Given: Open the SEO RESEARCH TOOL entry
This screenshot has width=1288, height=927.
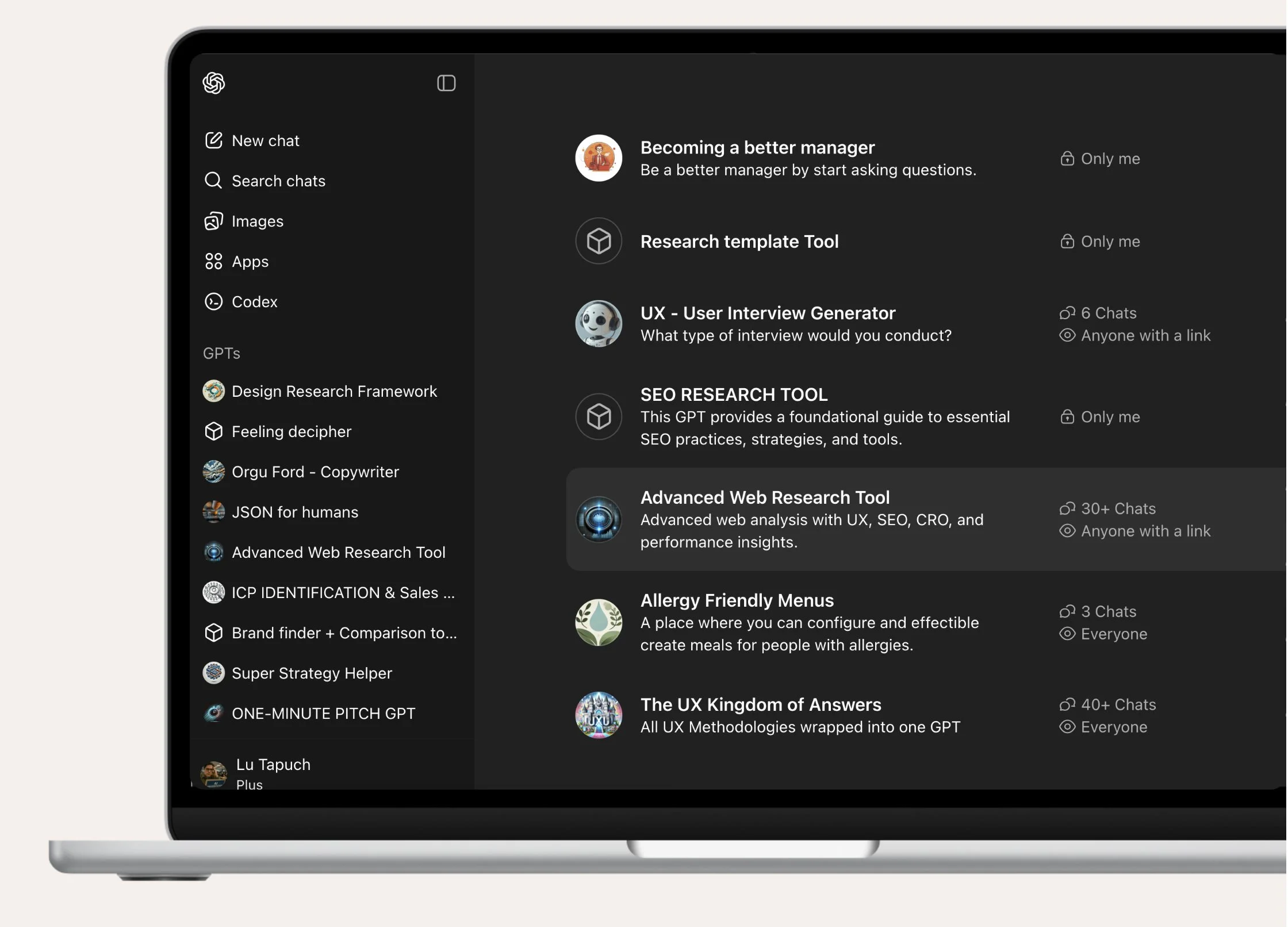Looking at the screenshot, I should [733, 394].
